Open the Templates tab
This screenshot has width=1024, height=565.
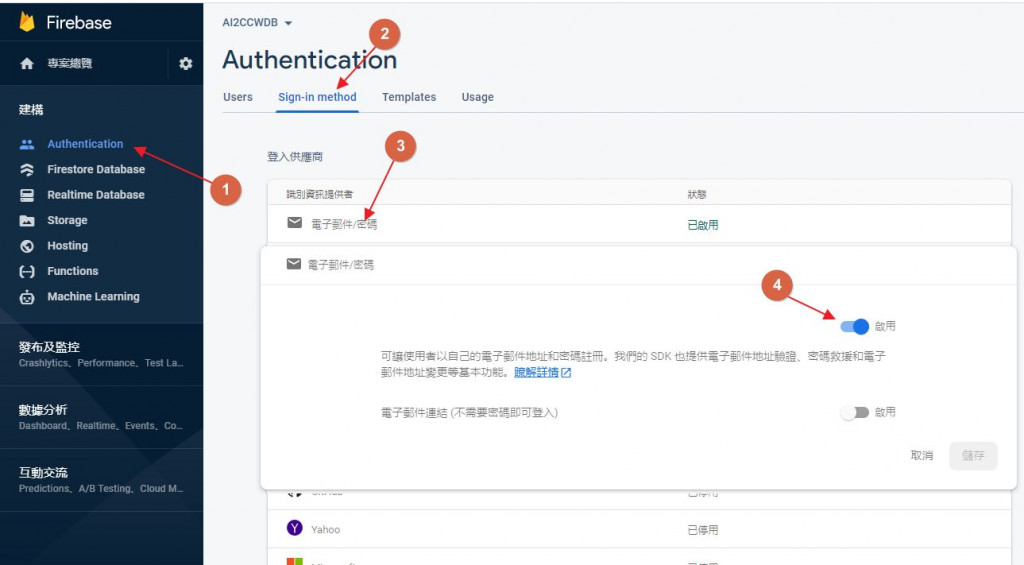point(409,97)
